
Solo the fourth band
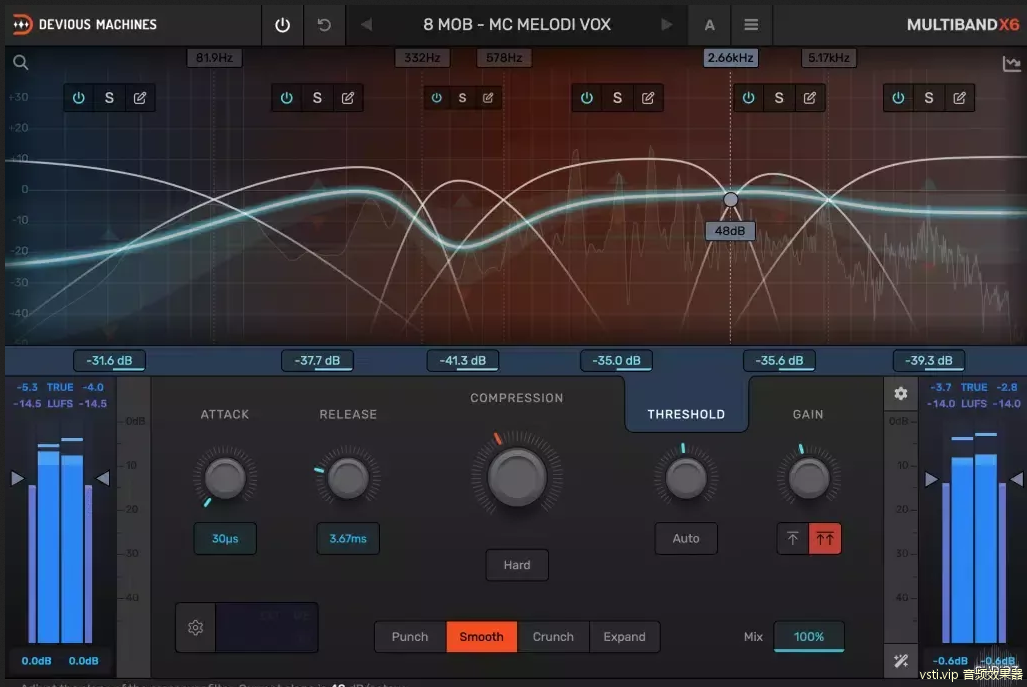click(617, 98)
